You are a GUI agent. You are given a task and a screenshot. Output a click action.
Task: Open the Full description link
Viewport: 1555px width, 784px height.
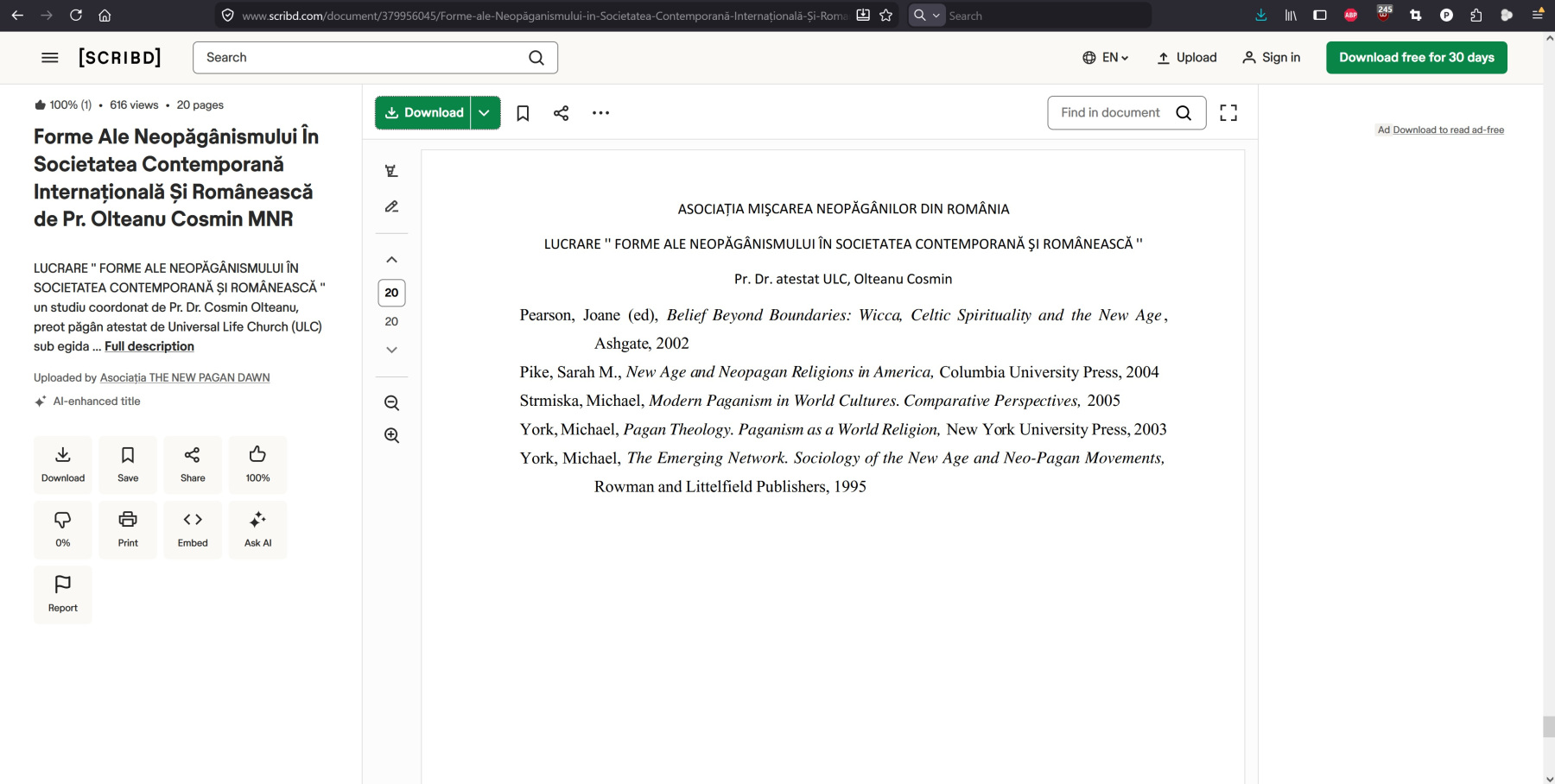click(x=149, y=346)
